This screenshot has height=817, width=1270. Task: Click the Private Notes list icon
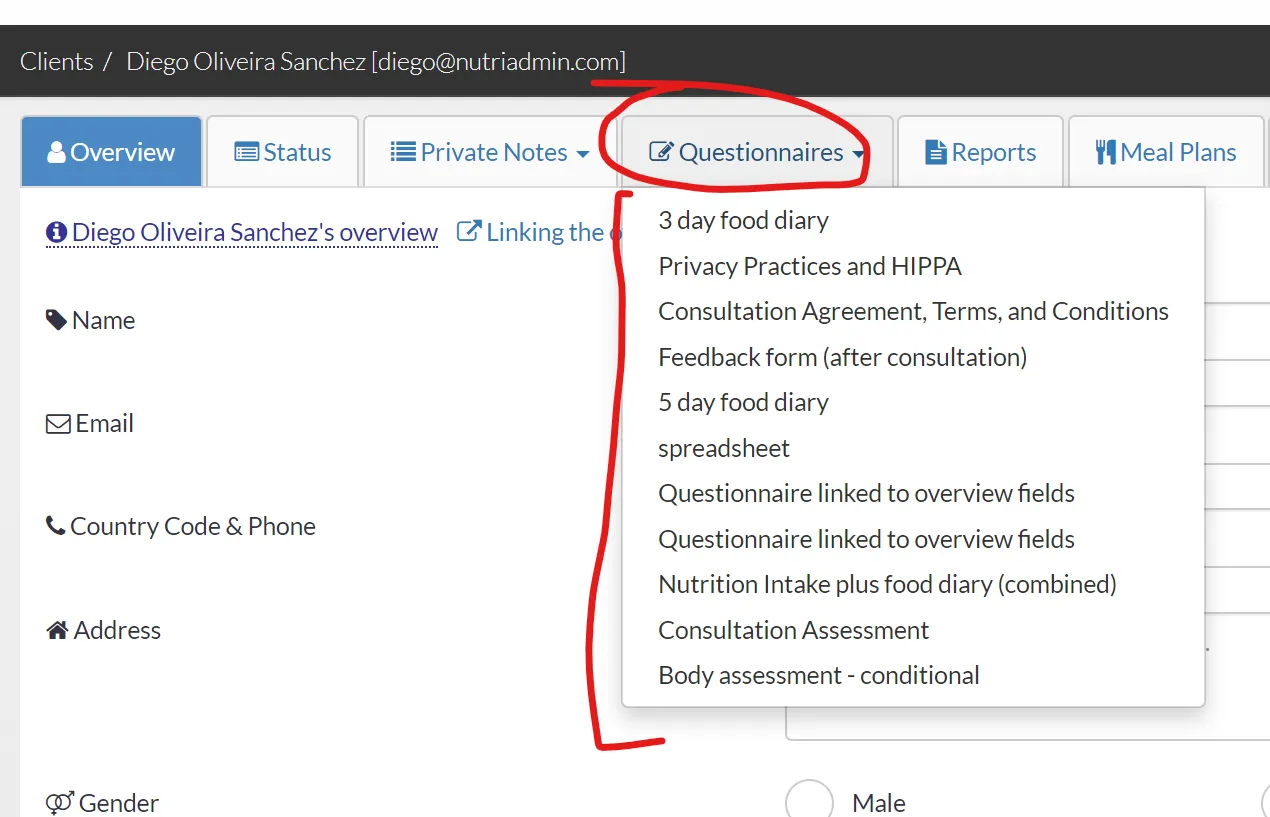[x=402, y=153]
